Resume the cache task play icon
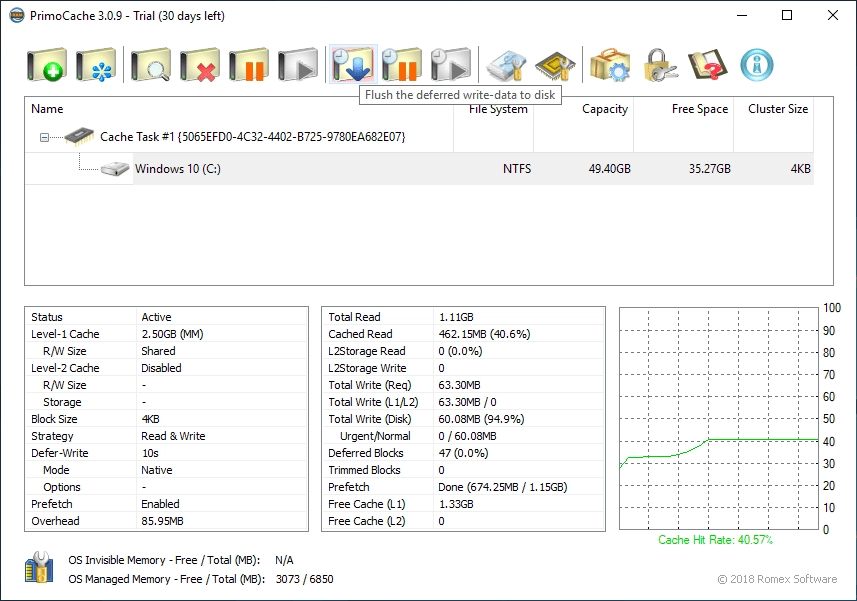The image size is (857, 601). point(298,64)
